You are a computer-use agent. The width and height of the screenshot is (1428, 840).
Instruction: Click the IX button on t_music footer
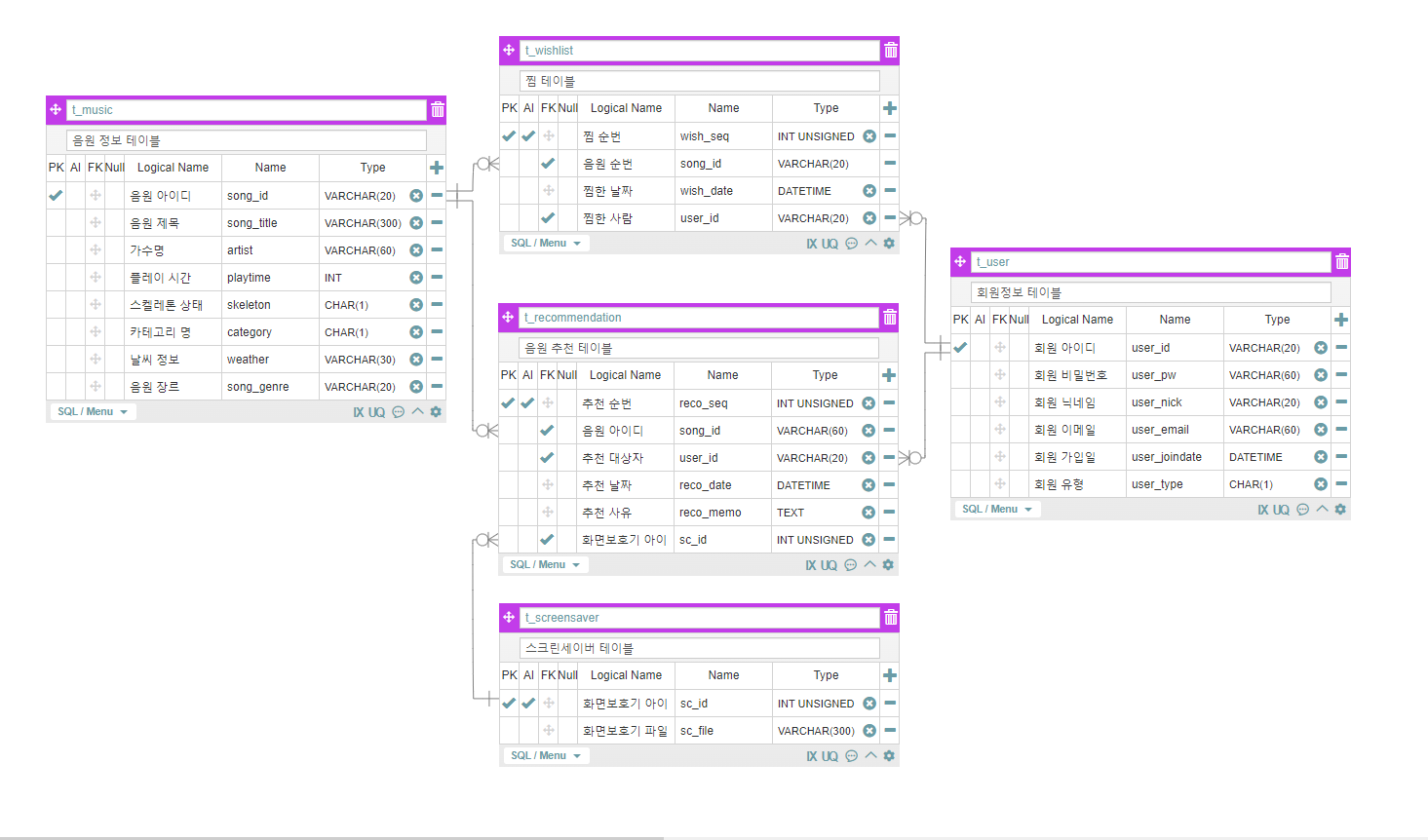[359, 412]
